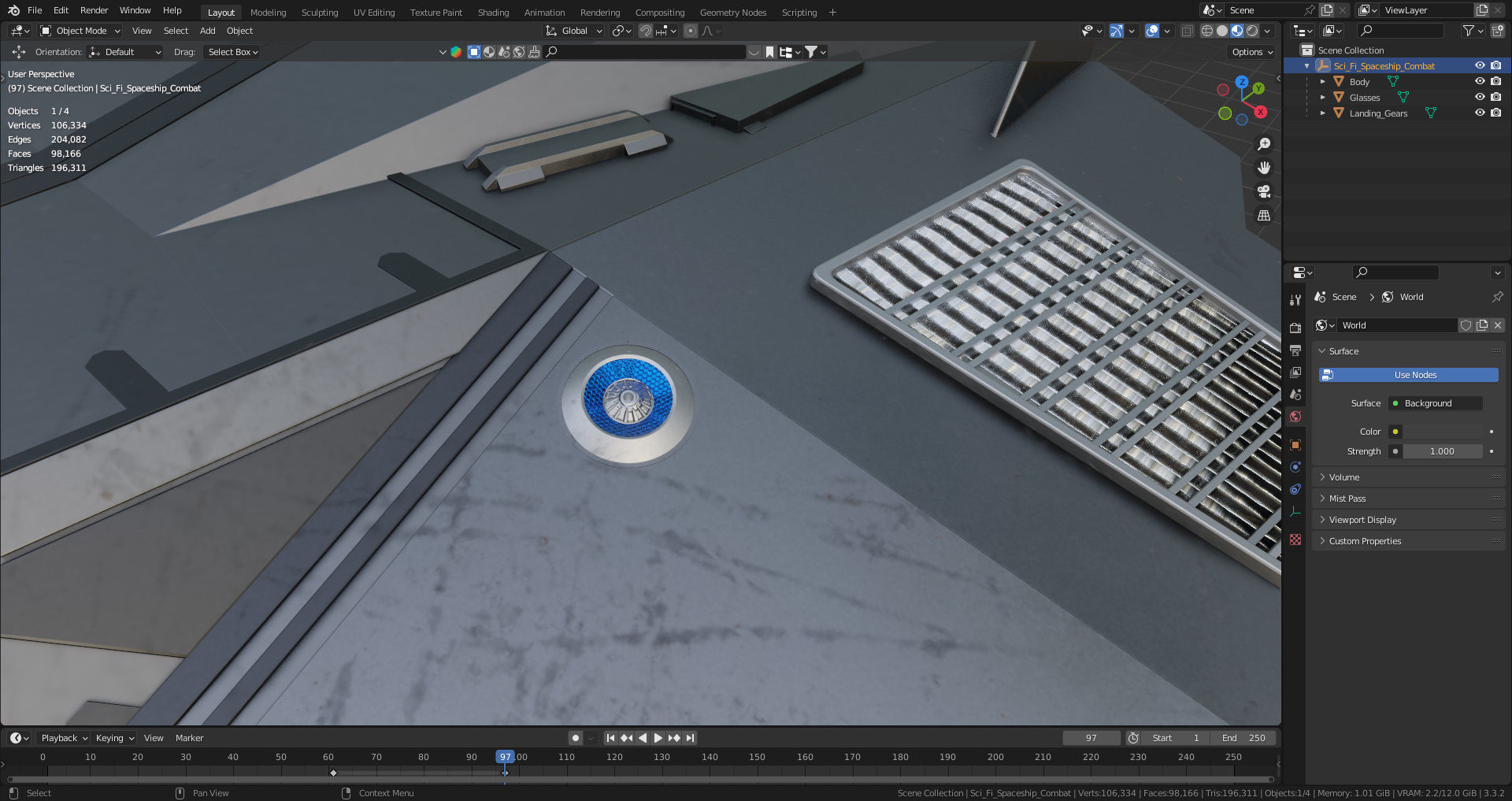Screen dimensions: 1512x801
Task: Toggle camera view in the viewport
Action: (1264, 191)
